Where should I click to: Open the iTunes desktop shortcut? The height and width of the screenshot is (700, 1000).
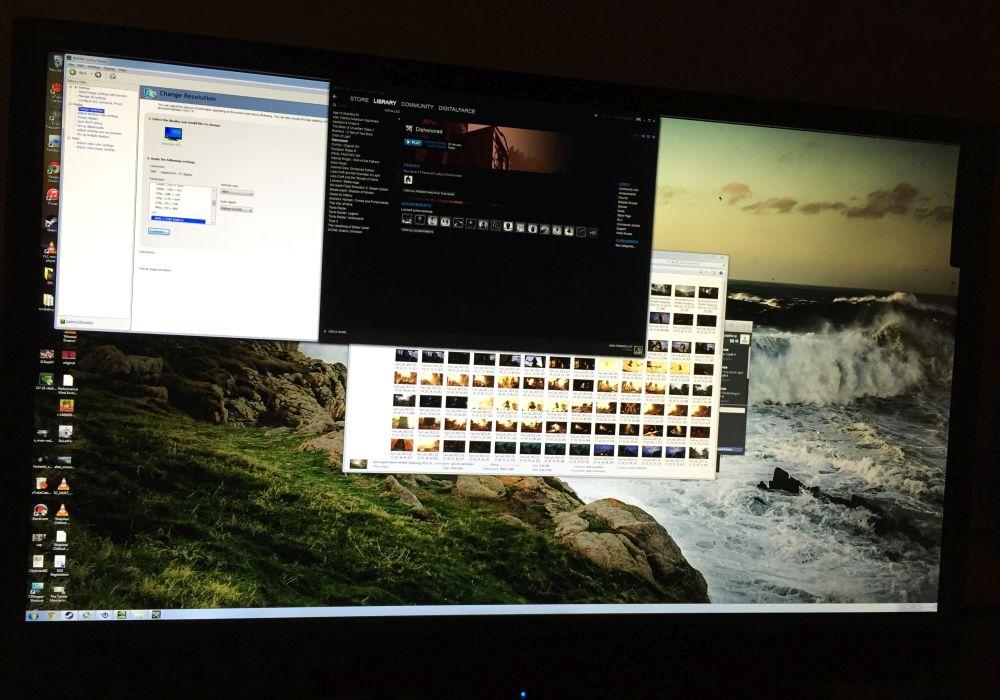pos(53,195)
